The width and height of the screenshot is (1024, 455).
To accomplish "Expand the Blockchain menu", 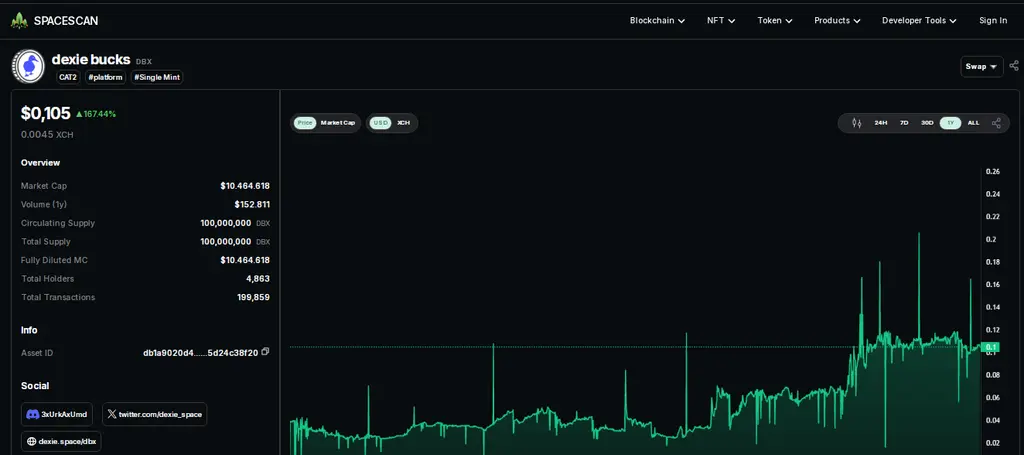I will [x=657, y=21].
